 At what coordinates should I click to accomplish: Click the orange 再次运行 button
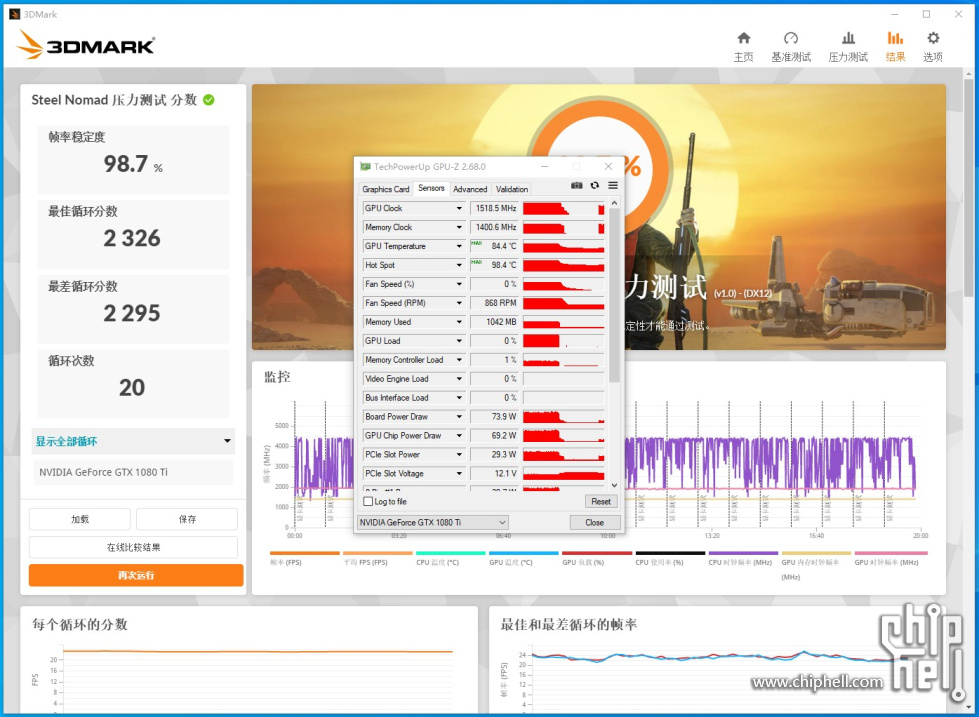click(x=136, y=575)
